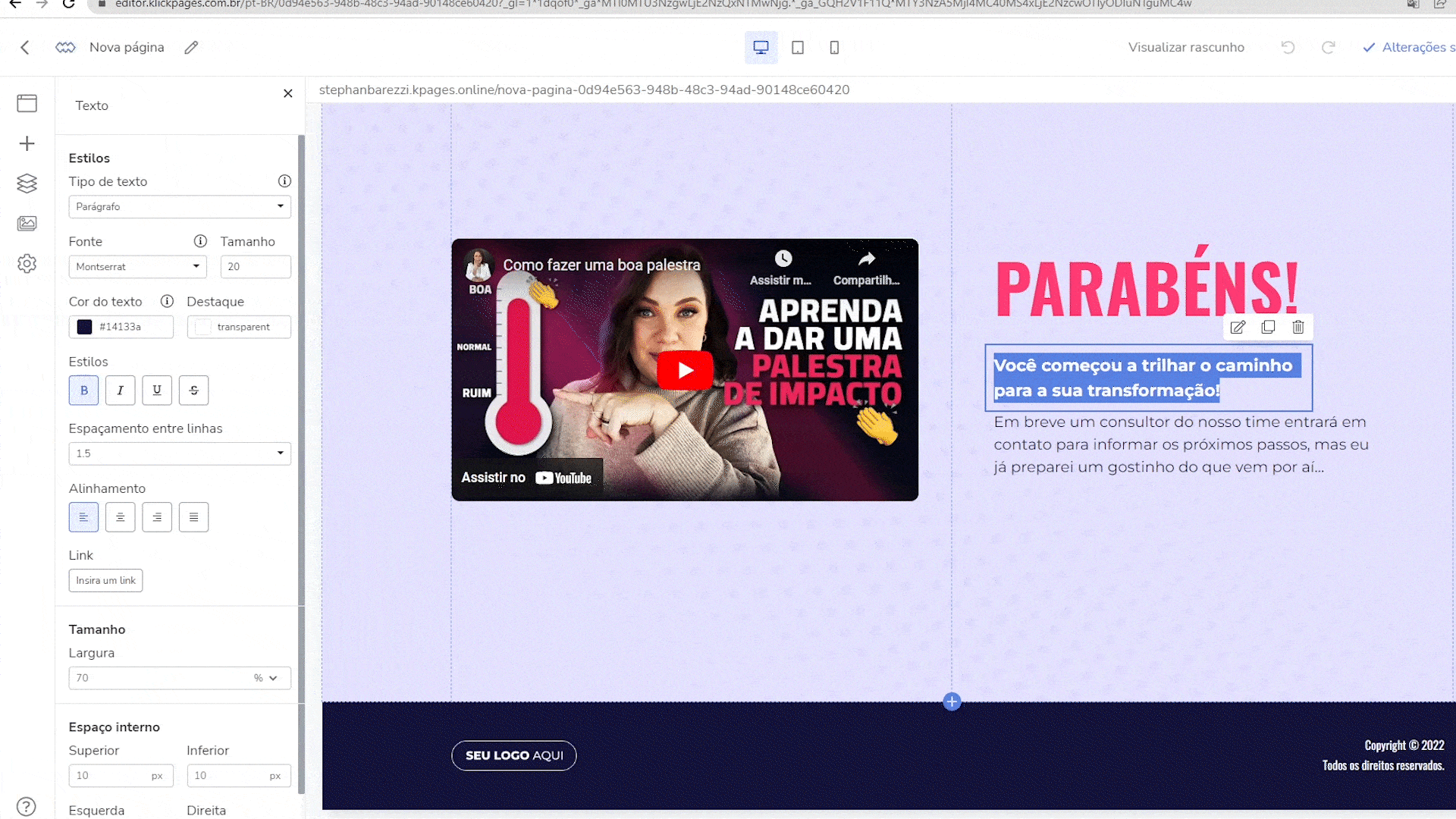Viewport: 1456px width, 819px height.
Task: Play the YouTube video
Action: pos(685,370)
